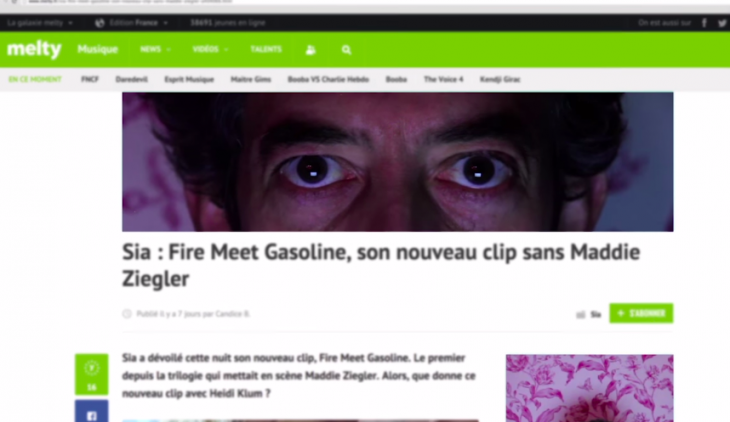The height and width of the screenshot is (422, 730).
Task: Click the globe edition icon
Action: (100, 23)
